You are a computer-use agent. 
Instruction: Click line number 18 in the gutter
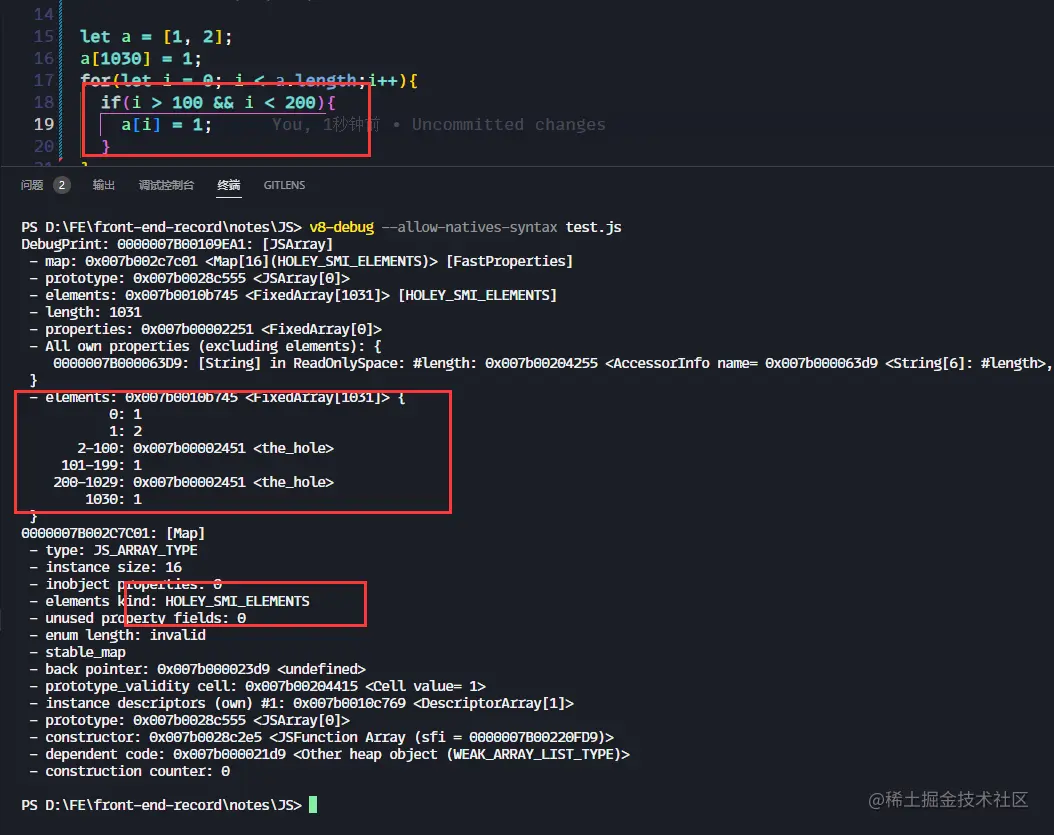click(44, 102)
